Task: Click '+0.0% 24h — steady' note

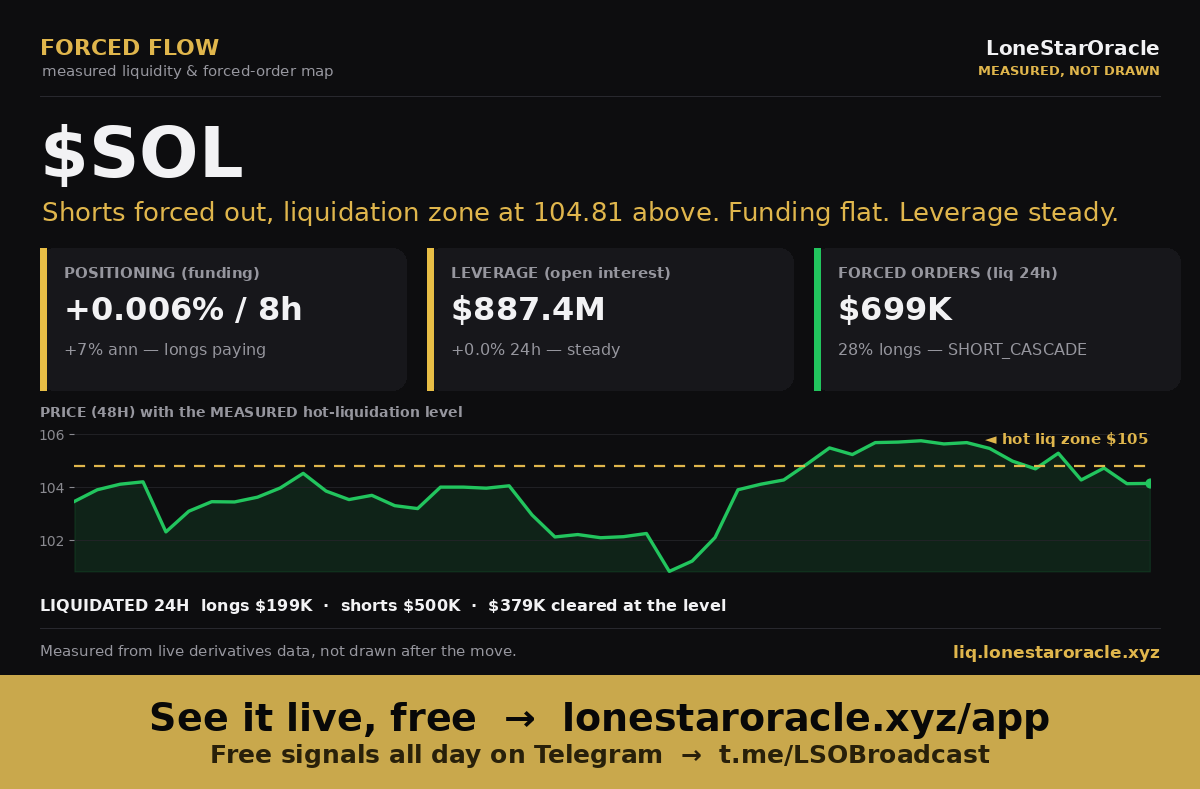Action: [536, 350]
